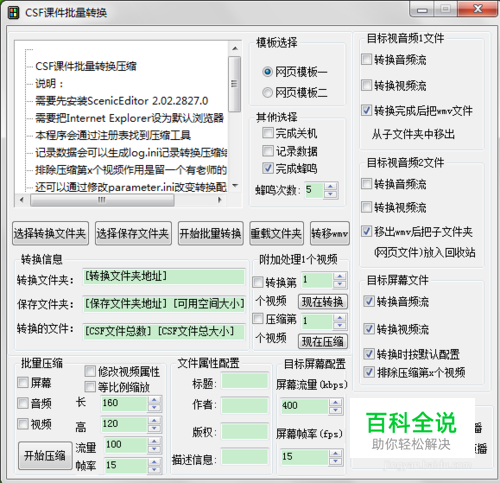
Task: Click vertical scrollbar down arrow in description tree
Action: 235,185
